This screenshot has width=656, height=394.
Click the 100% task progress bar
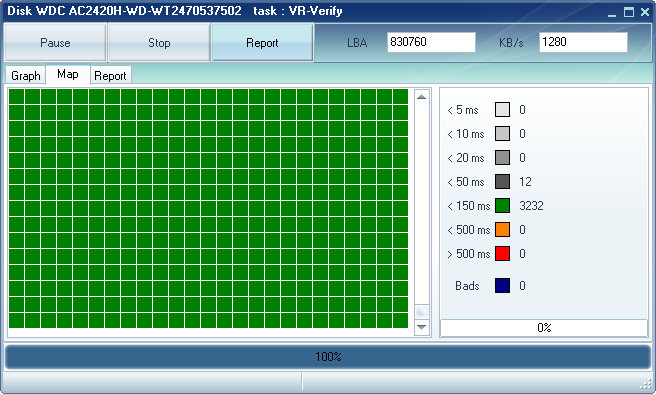(x=328, y=357)
